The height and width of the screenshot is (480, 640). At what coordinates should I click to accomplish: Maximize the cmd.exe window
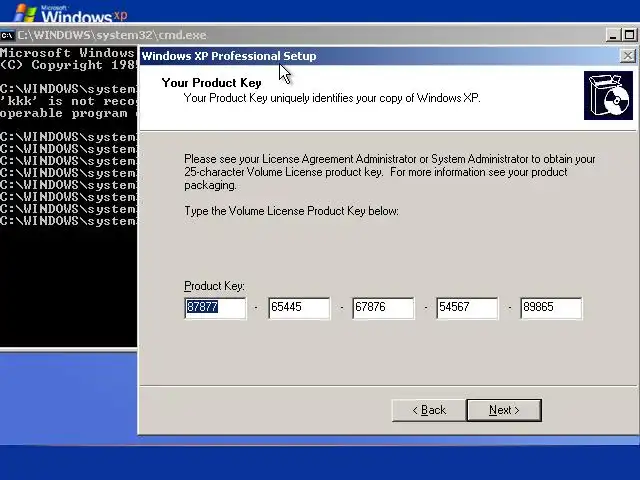pyautogui.click(x=629, y=35)
